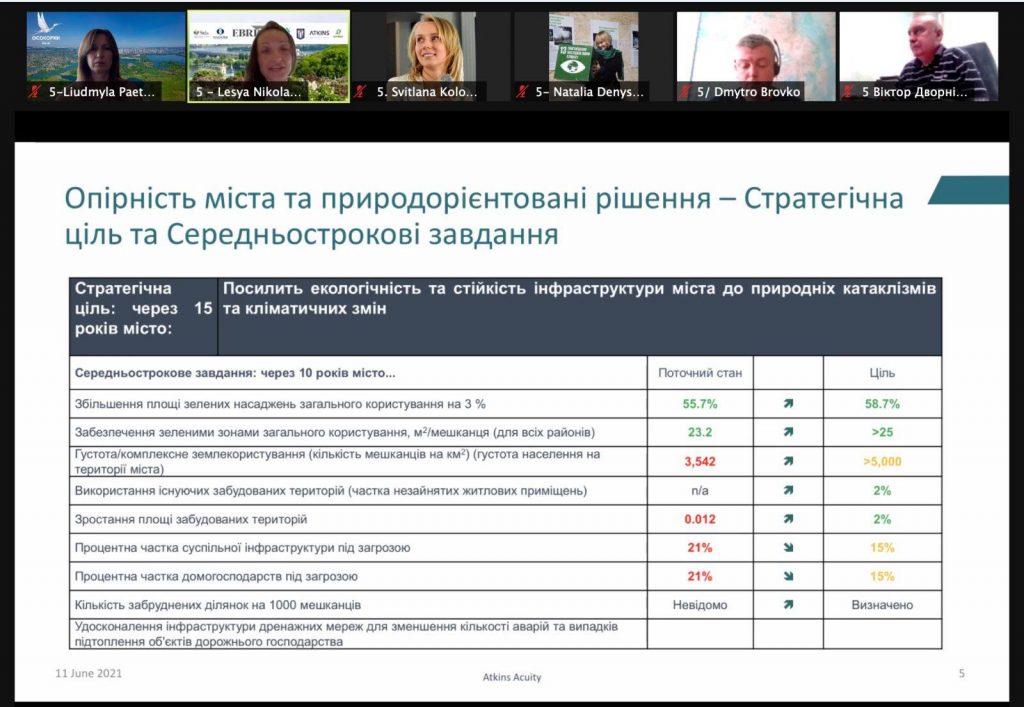
Task: Click the 15% target in the суспільної інфраструктури row
Action: pos(882,548)
